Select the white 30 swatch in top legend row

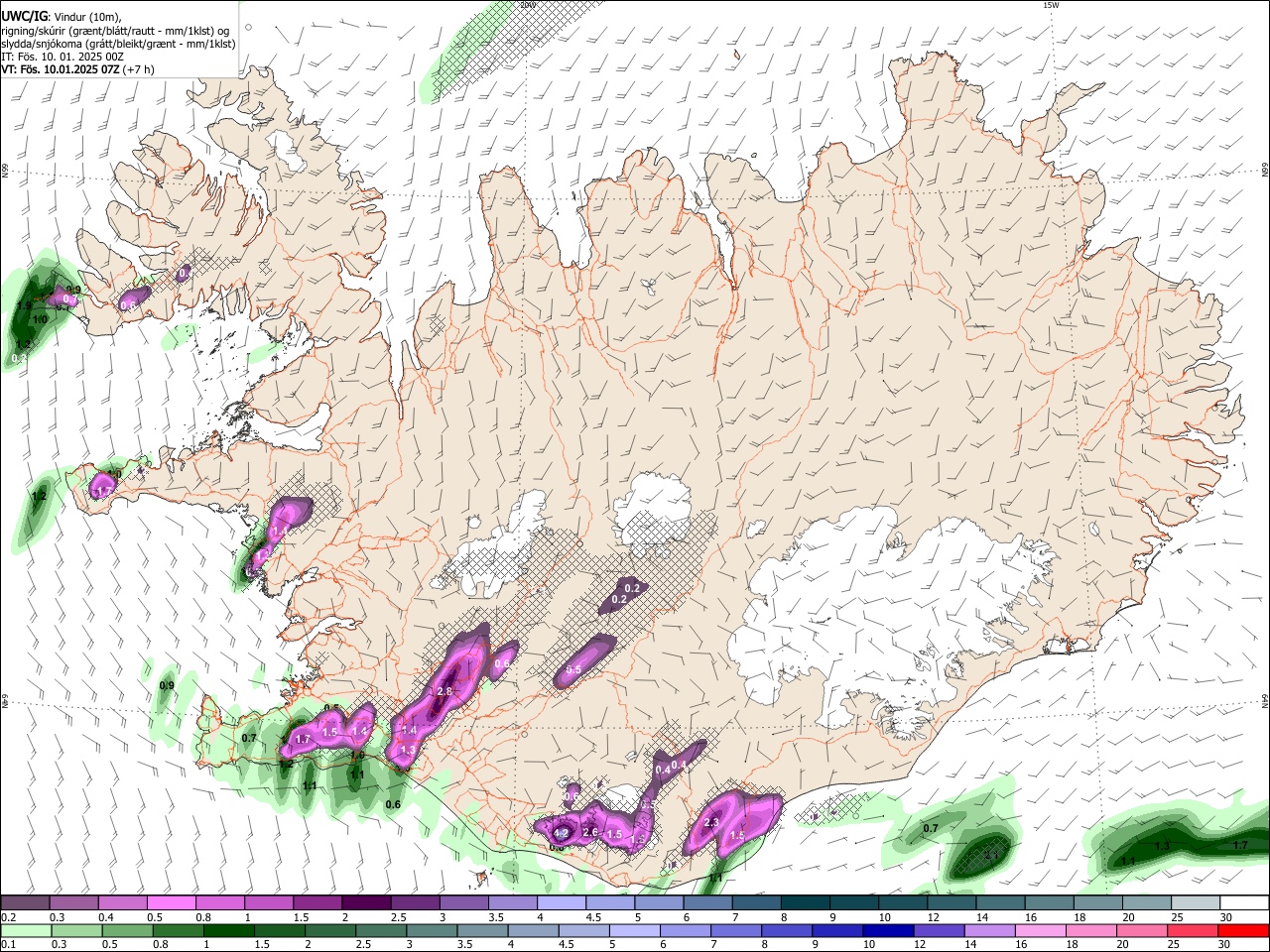(1244, 902)
